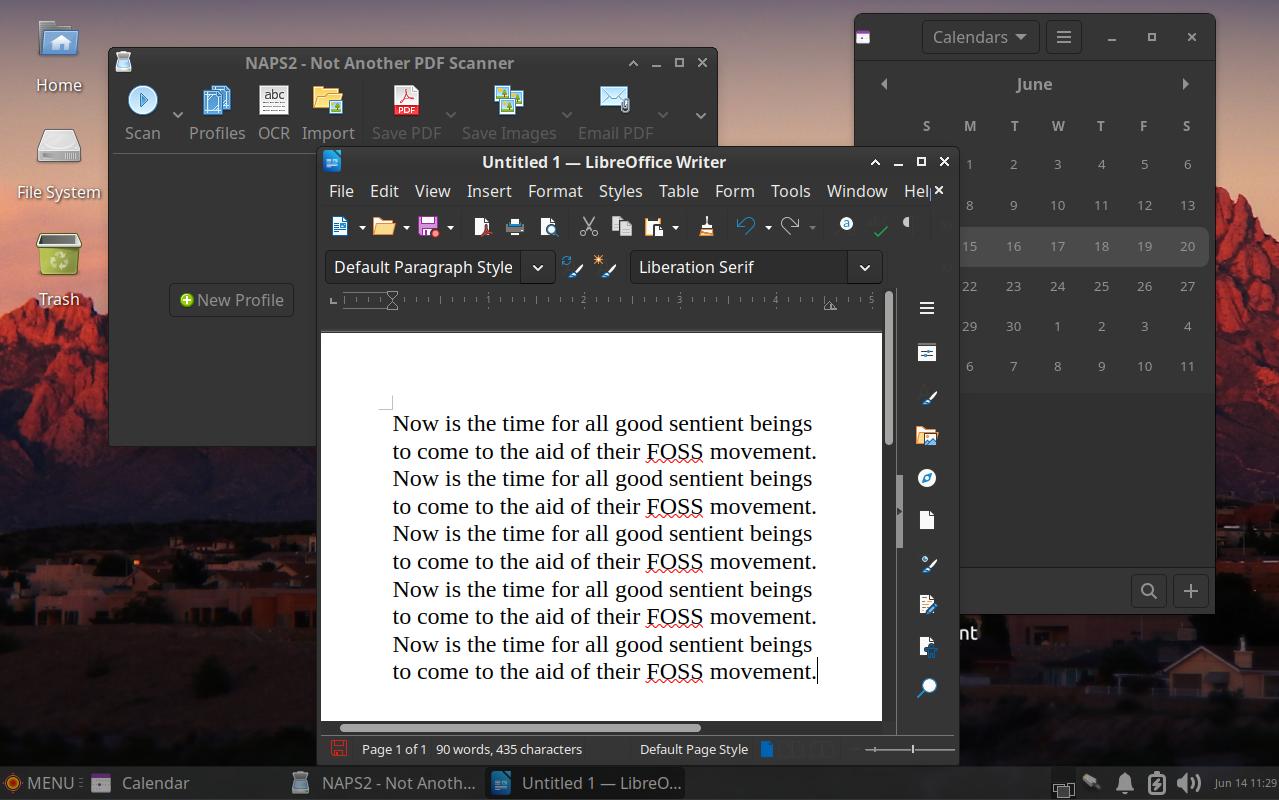Open the Open-file recent documents dropdown arrow

click(x=406, y=228)
